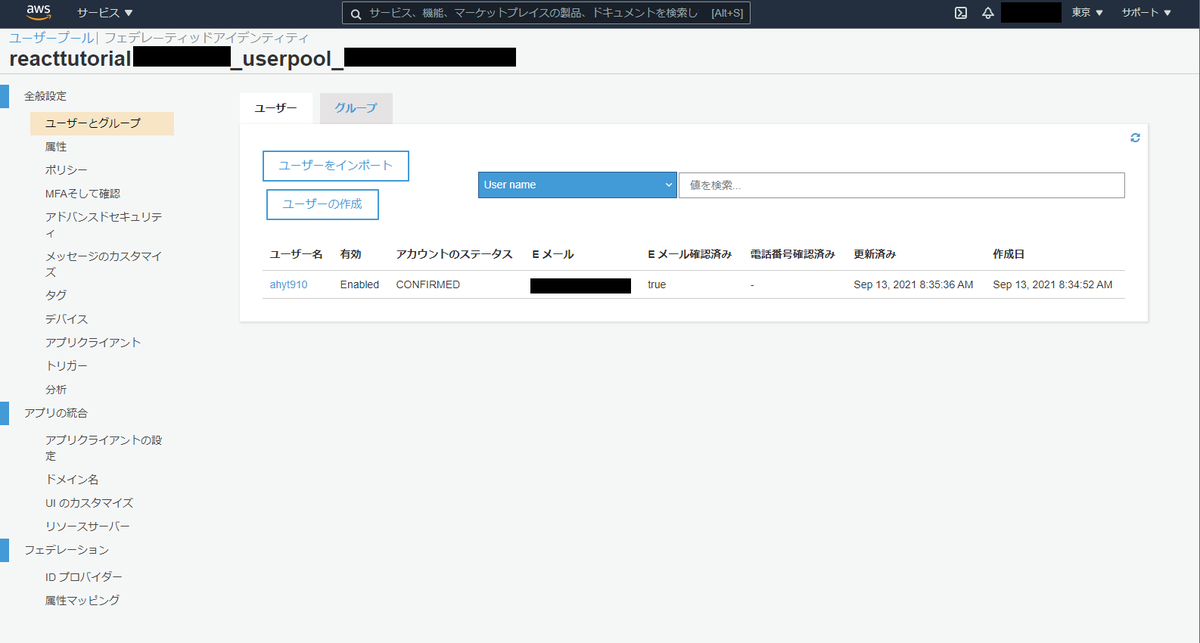The height and width of the screenshot is (643, 1200).
Task: Click the 電話番号確認済み column header
Action: [792, 254]
